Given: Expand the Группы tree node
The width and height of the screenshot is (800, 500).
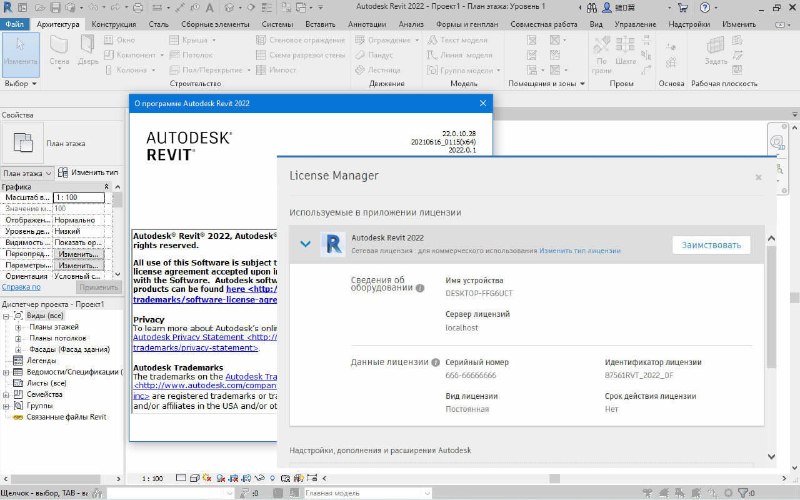Looking at the screenshot, I should (6, 406).
